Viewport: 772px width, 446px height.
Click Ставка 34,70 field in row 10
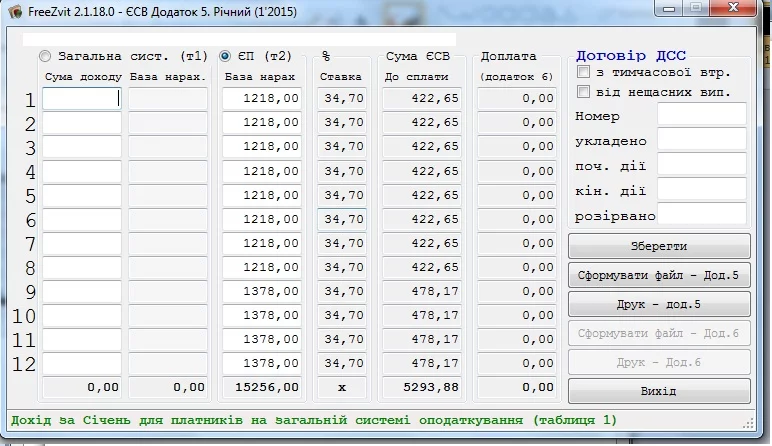click(342, 316)
